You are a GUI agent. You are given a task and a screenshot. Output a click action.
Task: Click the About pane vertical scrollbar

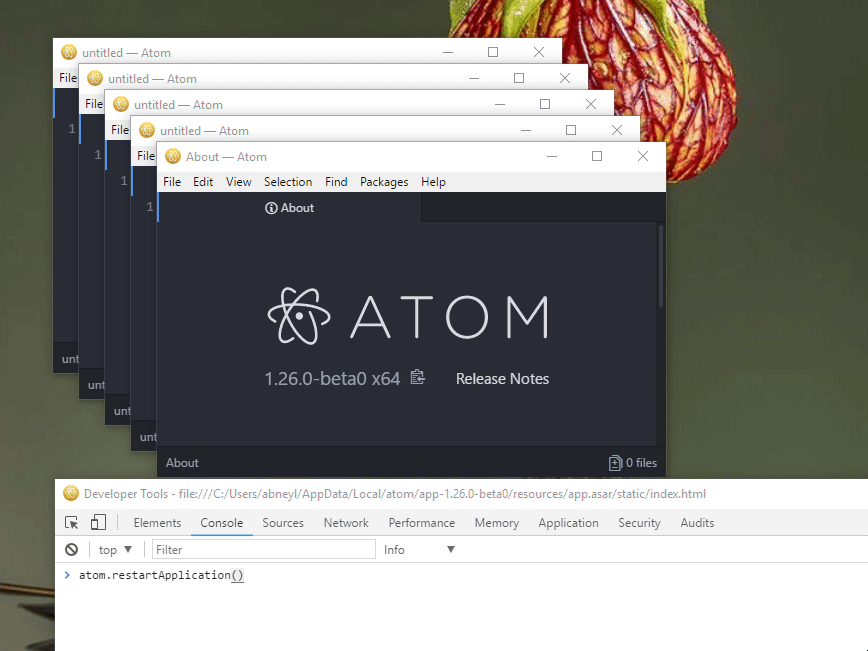pos(660,266)
